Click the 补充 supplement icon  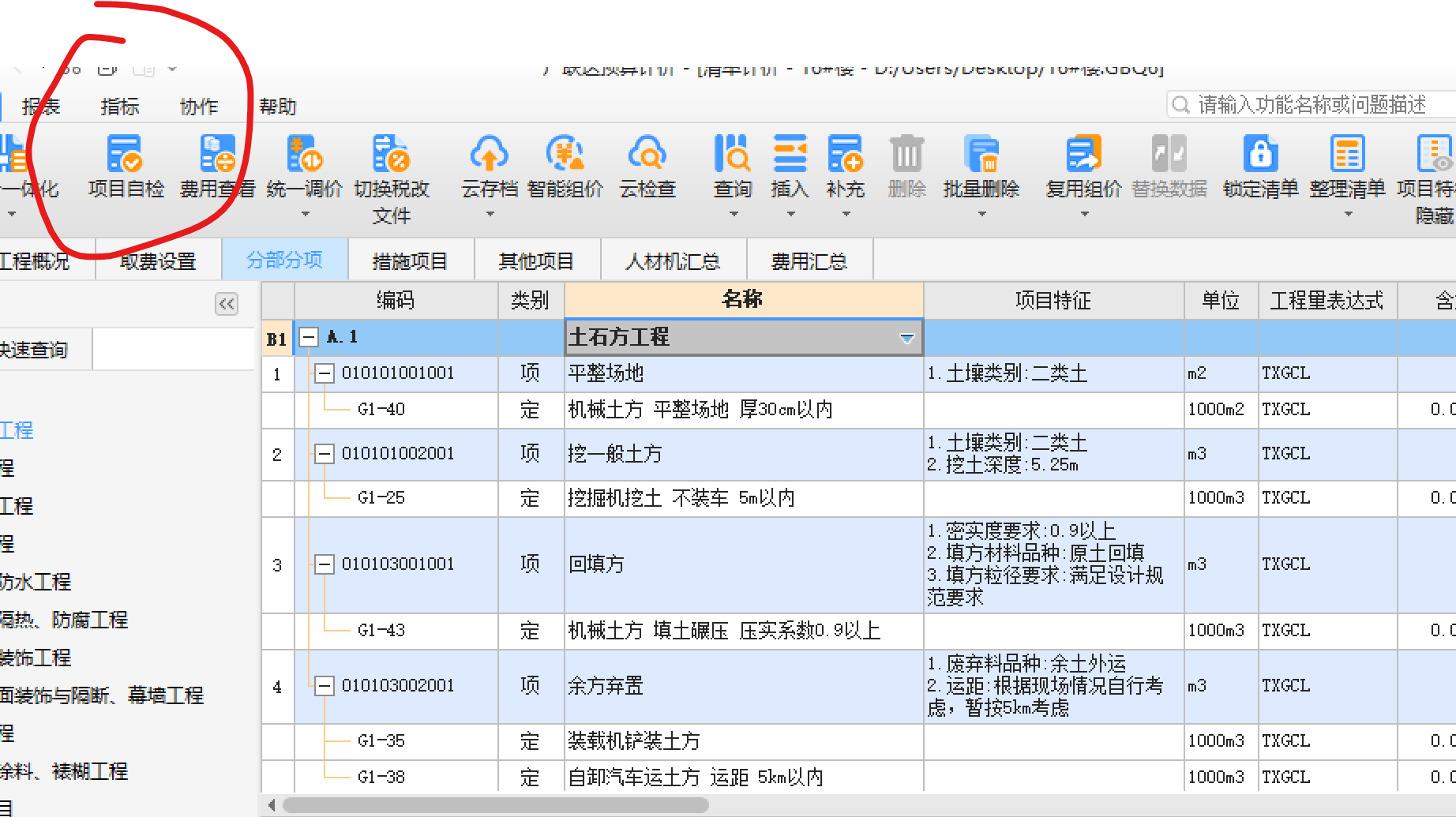point(846,154)
